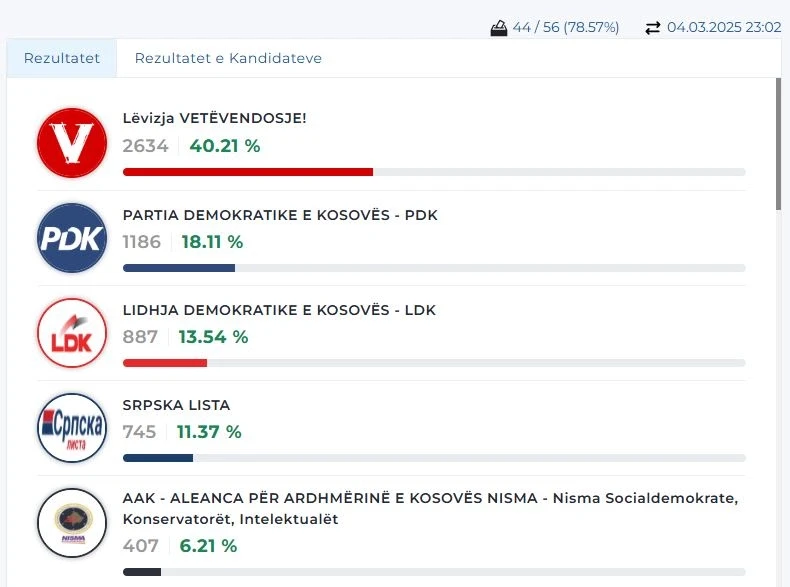Image resolution: width=790 pixels, height=587 pixels.
Task: Click the vertical scrollbar on results list
Action: point(778,145)
